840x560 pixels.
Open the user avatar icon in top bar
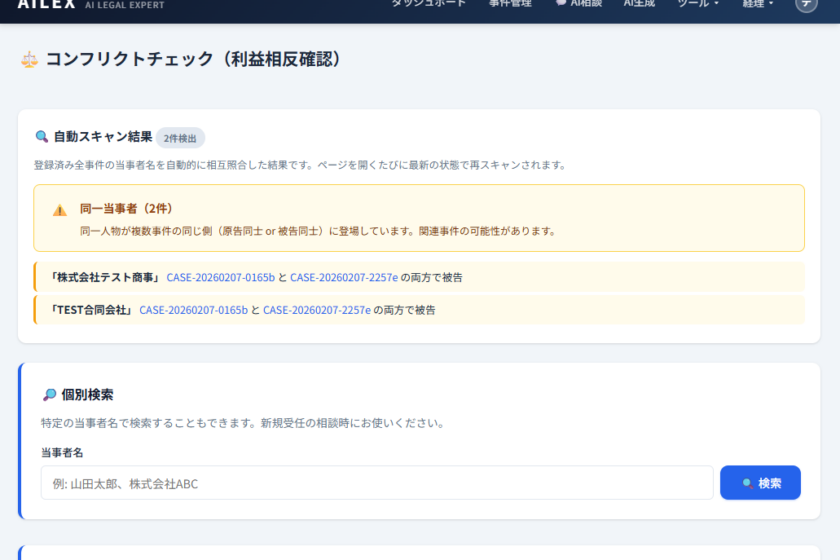click(806, 4)
